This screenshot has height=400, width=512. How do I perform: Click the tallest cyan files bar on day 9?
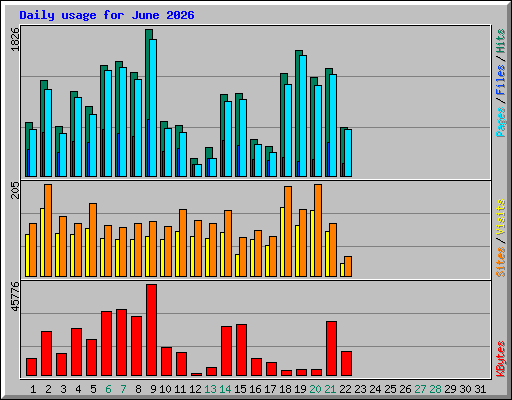(x=153, y=108)
